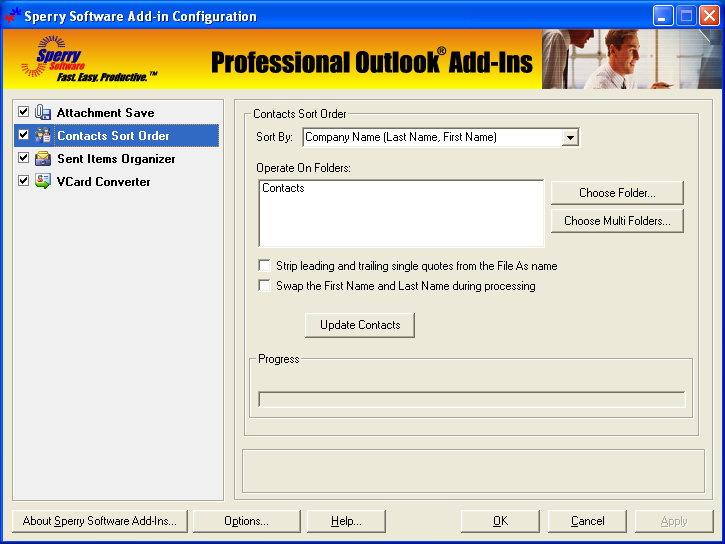The width and height of the screenshot is (725, 544).
Task: Click the VCard Converter card icon
Action: point(43,181)
